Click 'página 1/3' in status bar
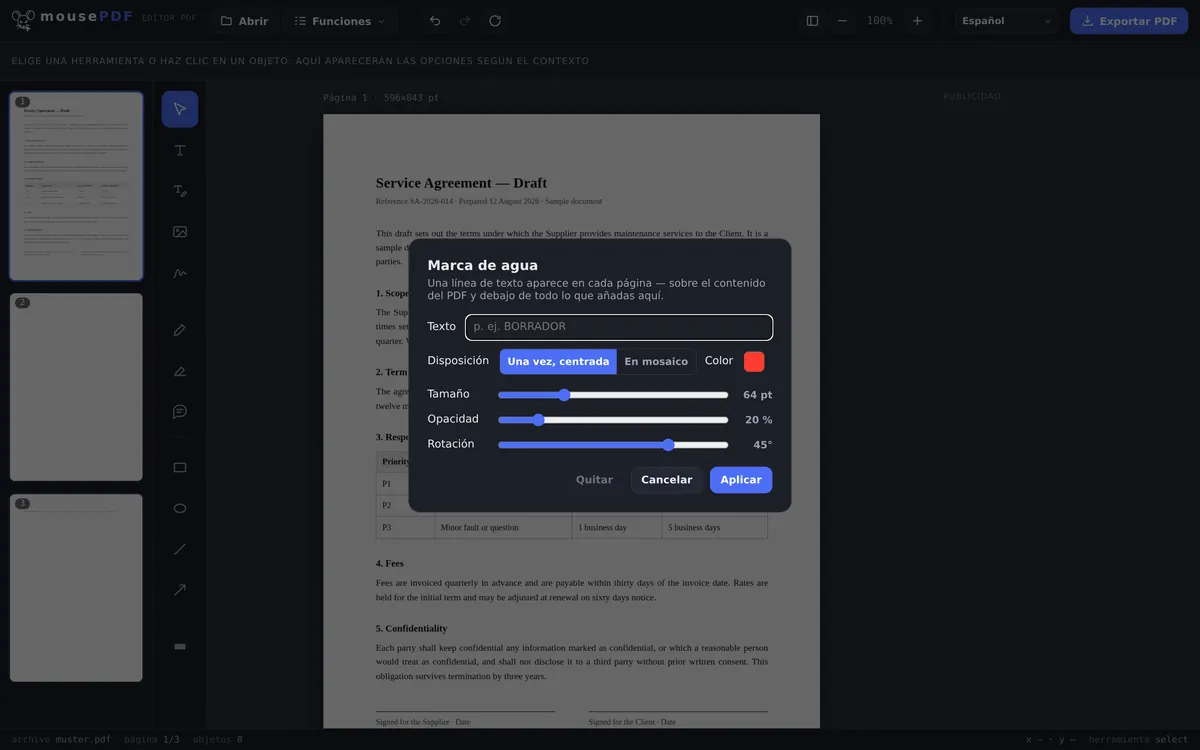The width and height of the screenshot is (1200, 750). coord(152,740)
